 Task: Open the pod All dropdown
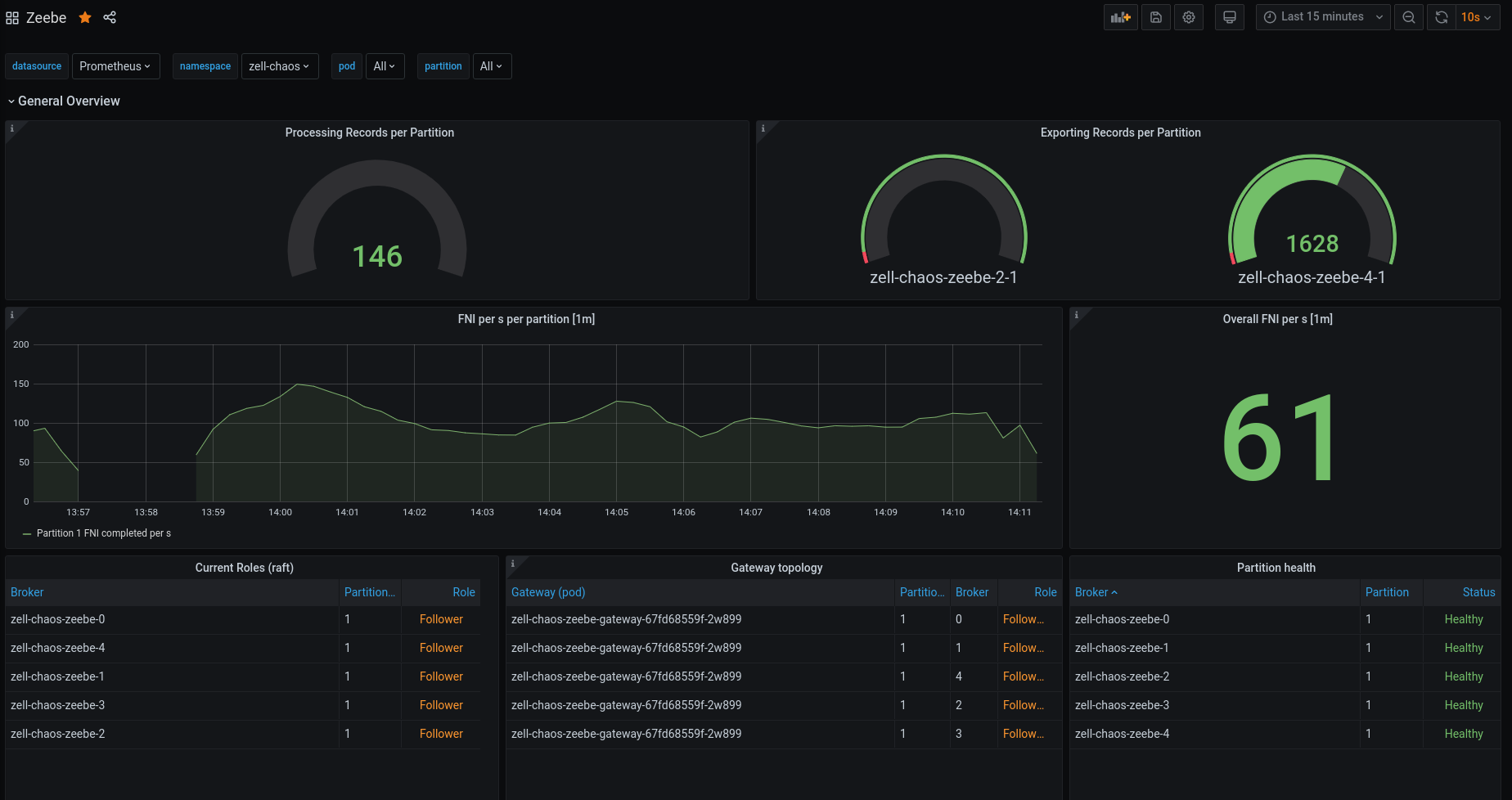point(385,66)
